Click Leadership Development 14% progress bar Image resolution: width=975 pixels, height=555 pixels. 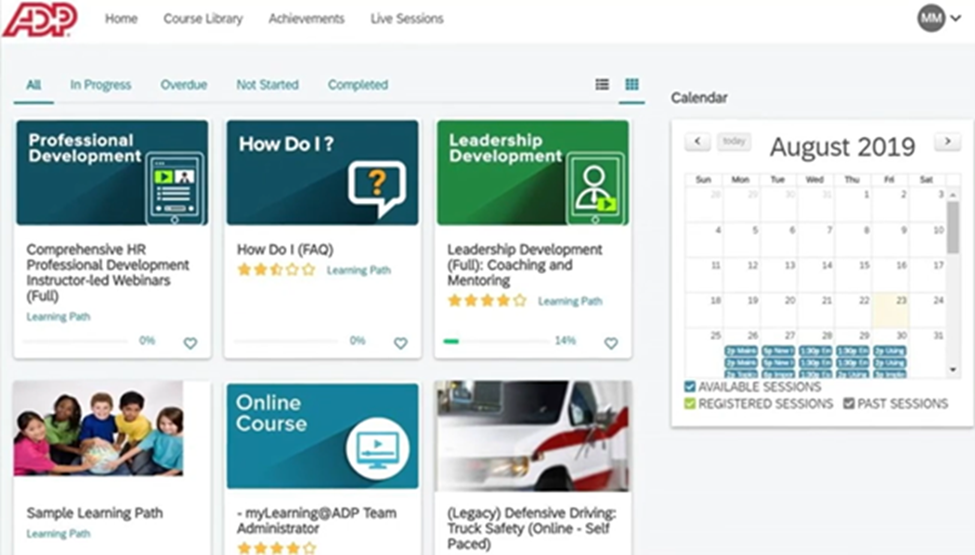496,341
